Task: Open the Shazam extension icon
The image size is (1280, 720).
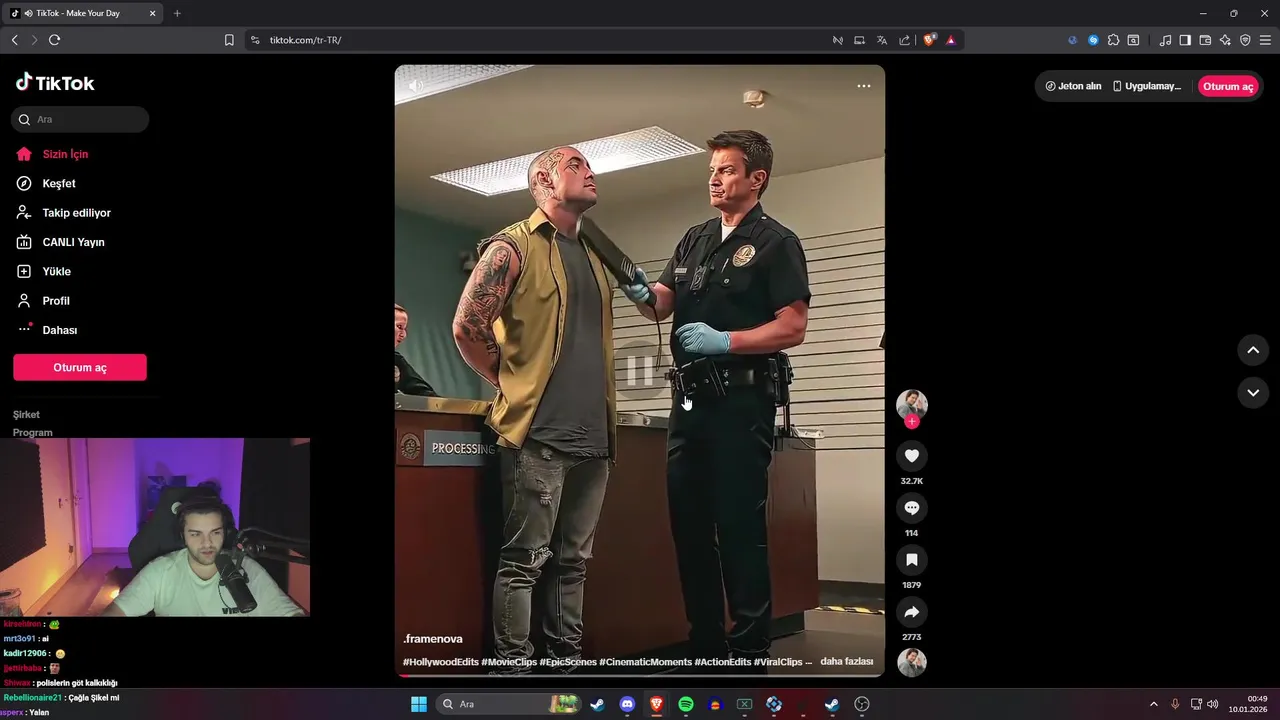Action: click(1093, 40)
